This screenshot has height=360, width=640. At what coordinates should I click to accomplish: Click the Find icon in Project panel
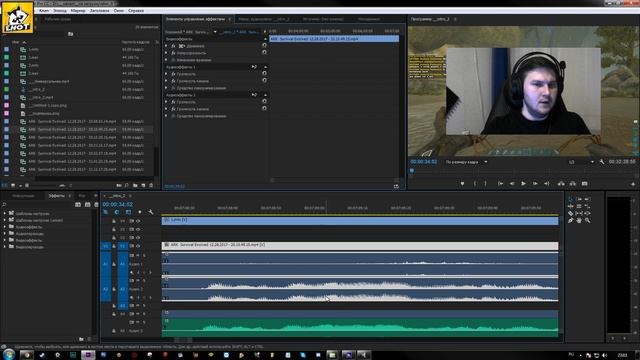click(127, 185)
